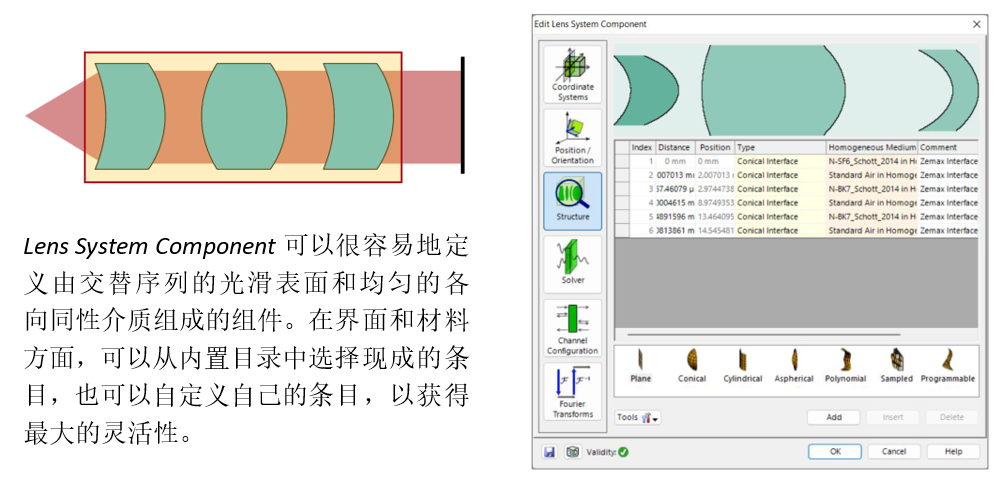Open the Solver settings page
The width and height of the screenshot is (996, 479).
[572, 264]
